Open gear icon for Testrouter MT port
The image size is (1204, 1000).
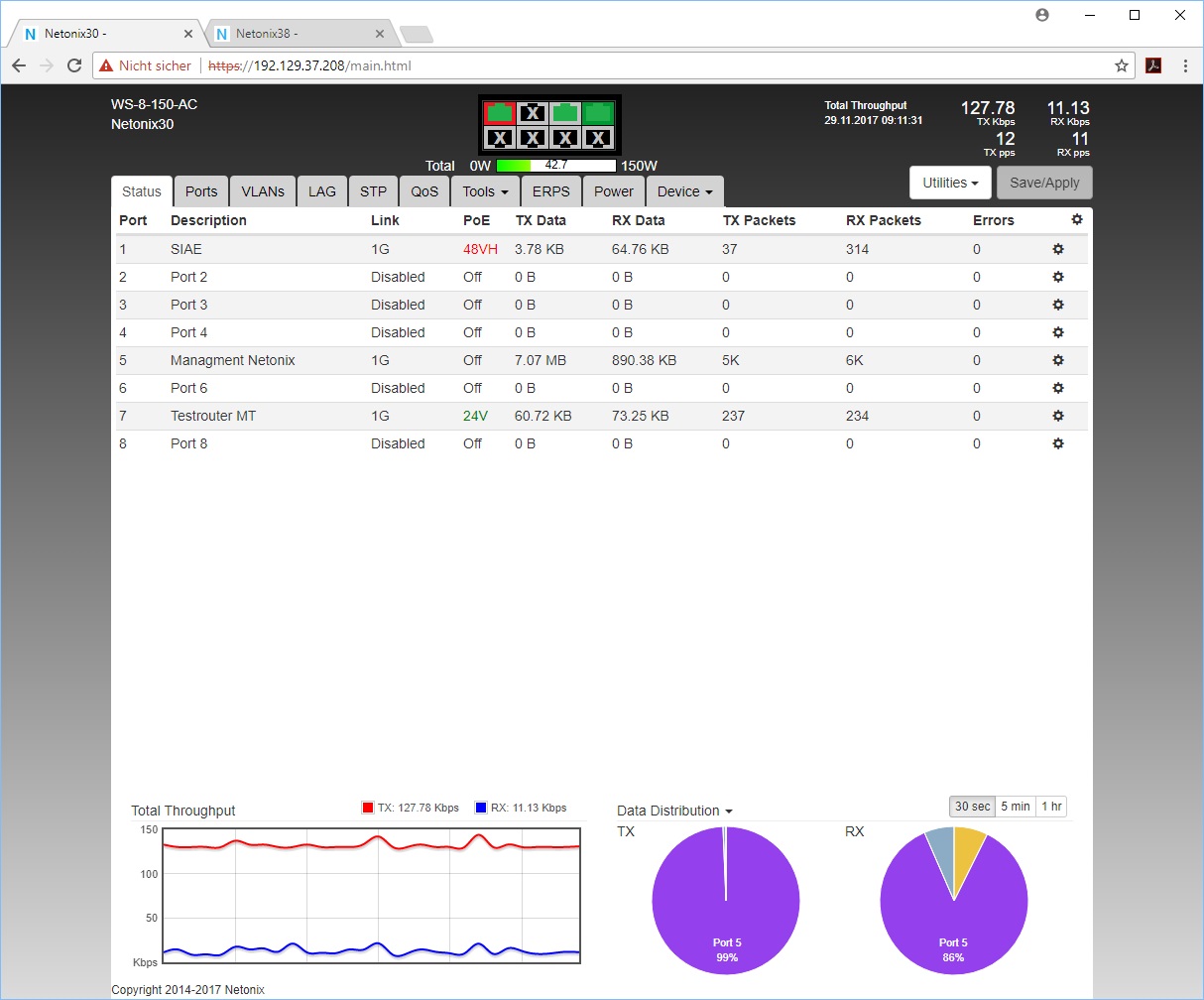(1057, 416)
